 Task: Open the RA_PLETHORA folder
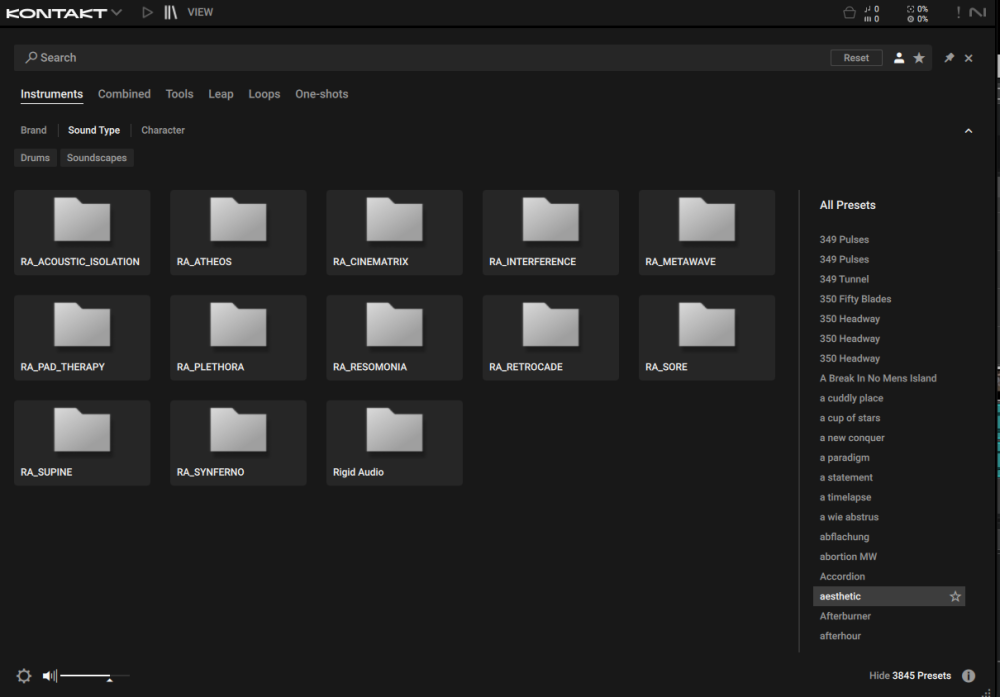coord(239,338)
